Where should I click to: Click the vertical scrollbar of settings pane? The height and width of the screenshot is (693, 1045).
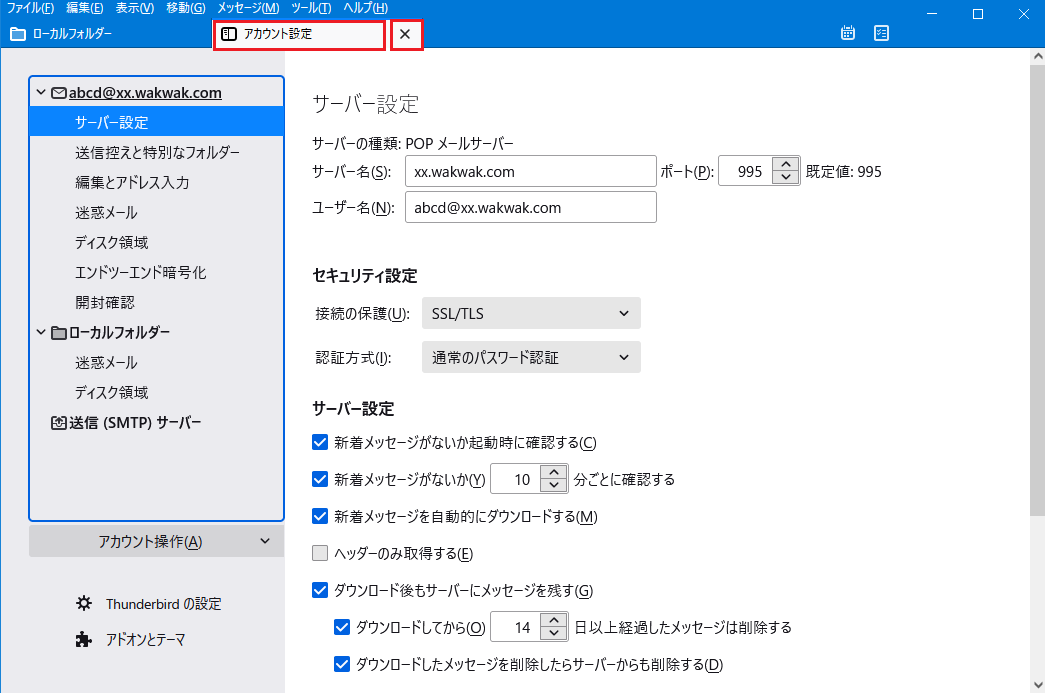pos(1038,290)
